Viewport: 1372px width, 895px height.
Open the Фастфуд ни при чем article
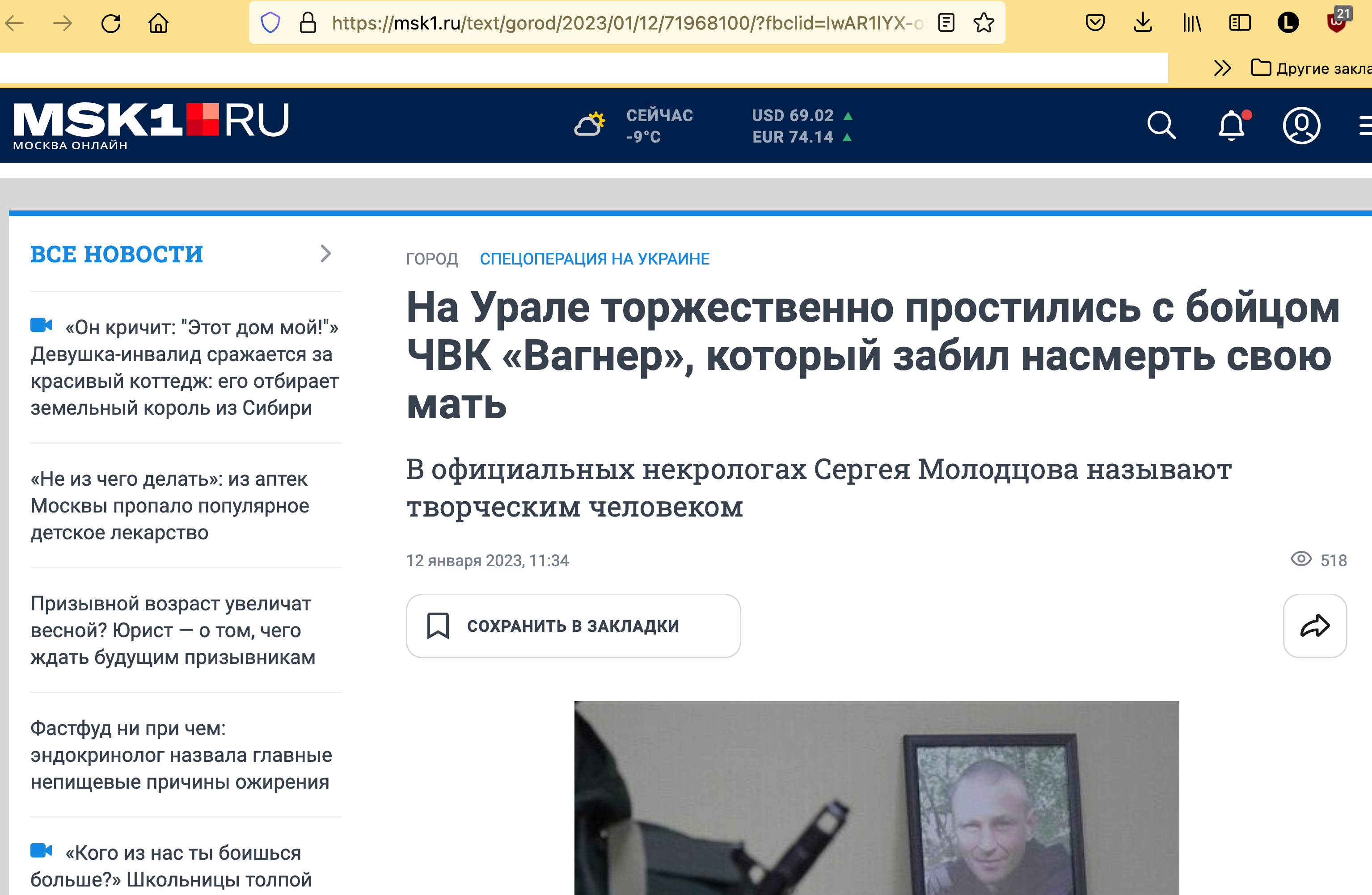point(181,755)
